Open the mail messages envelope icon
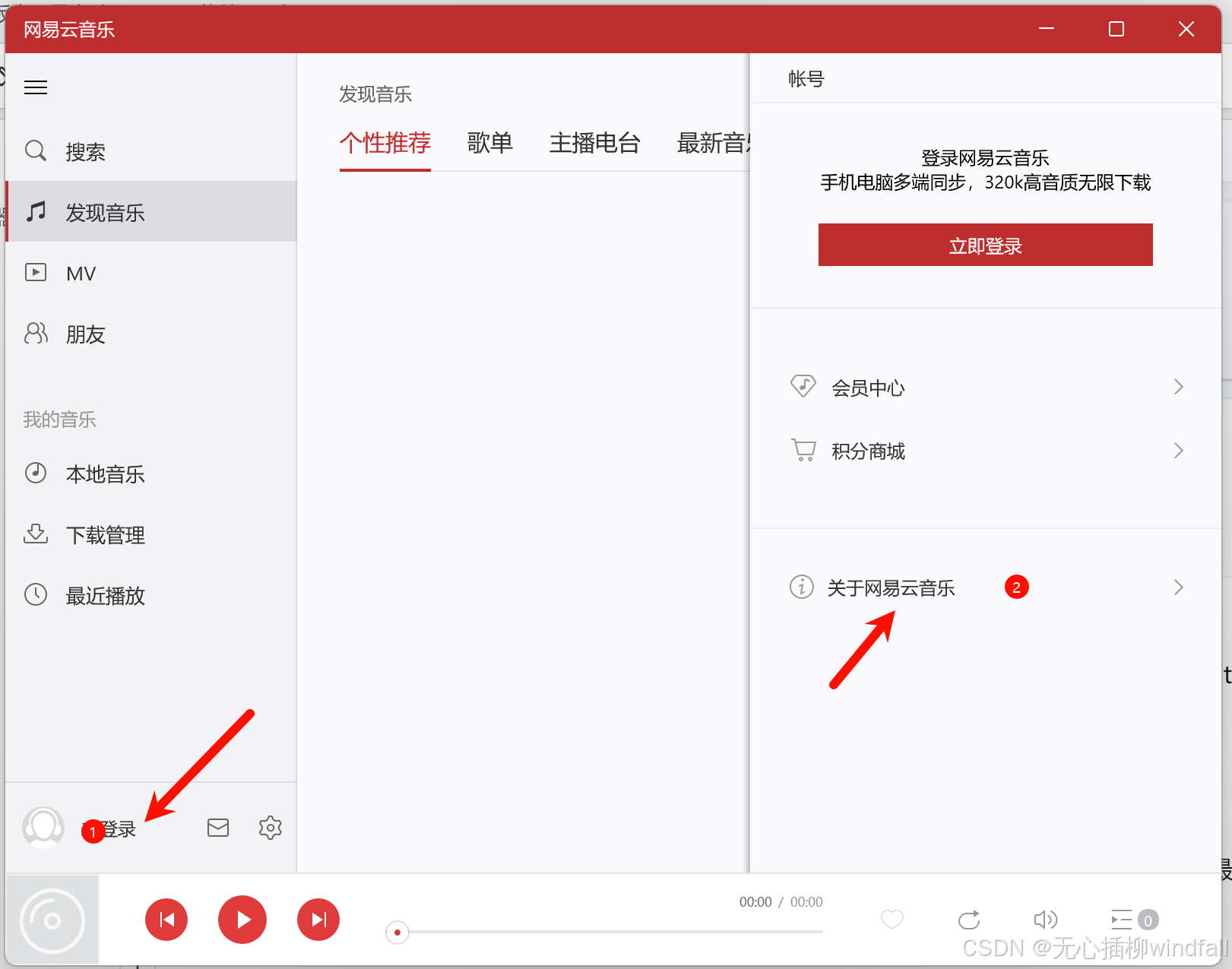 [218, 828]
